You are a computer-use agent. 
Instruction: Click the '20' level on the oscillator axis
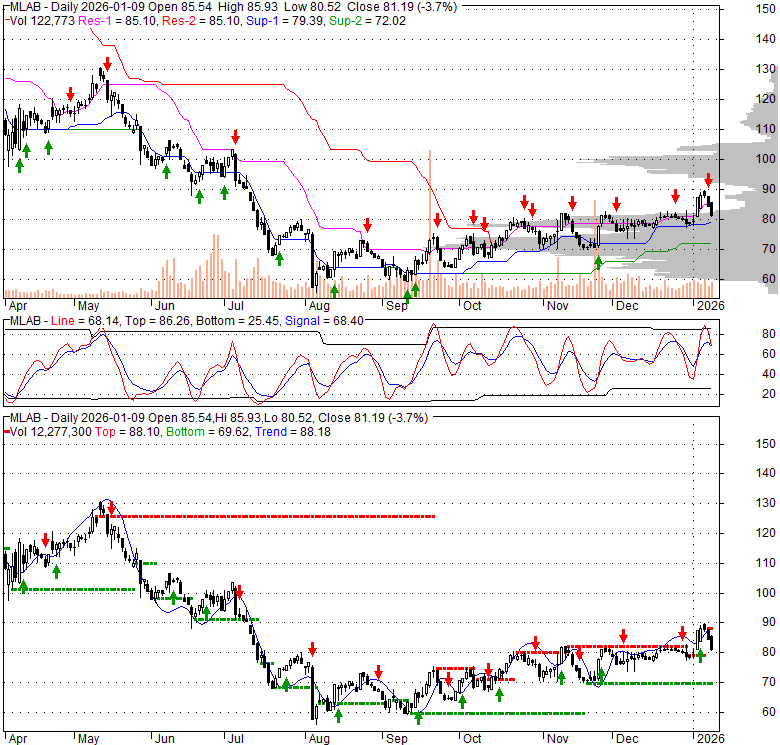point(769,394)
